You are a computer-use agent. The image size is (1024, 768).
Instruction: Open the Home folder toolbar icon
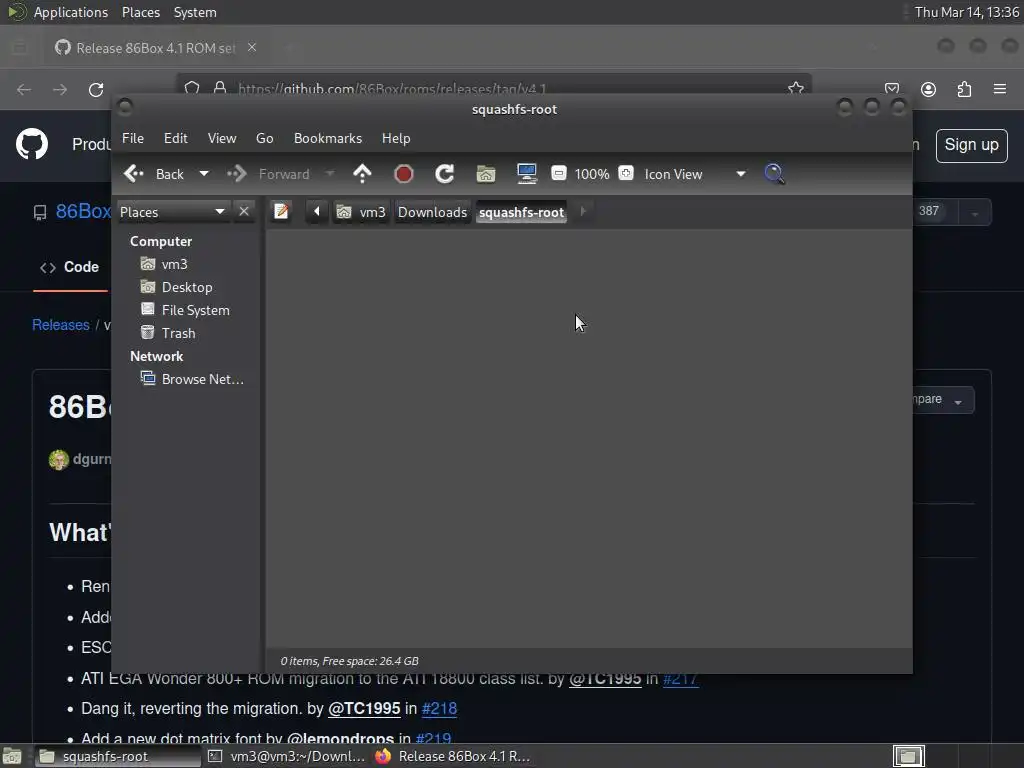click(x=486, y=174)
